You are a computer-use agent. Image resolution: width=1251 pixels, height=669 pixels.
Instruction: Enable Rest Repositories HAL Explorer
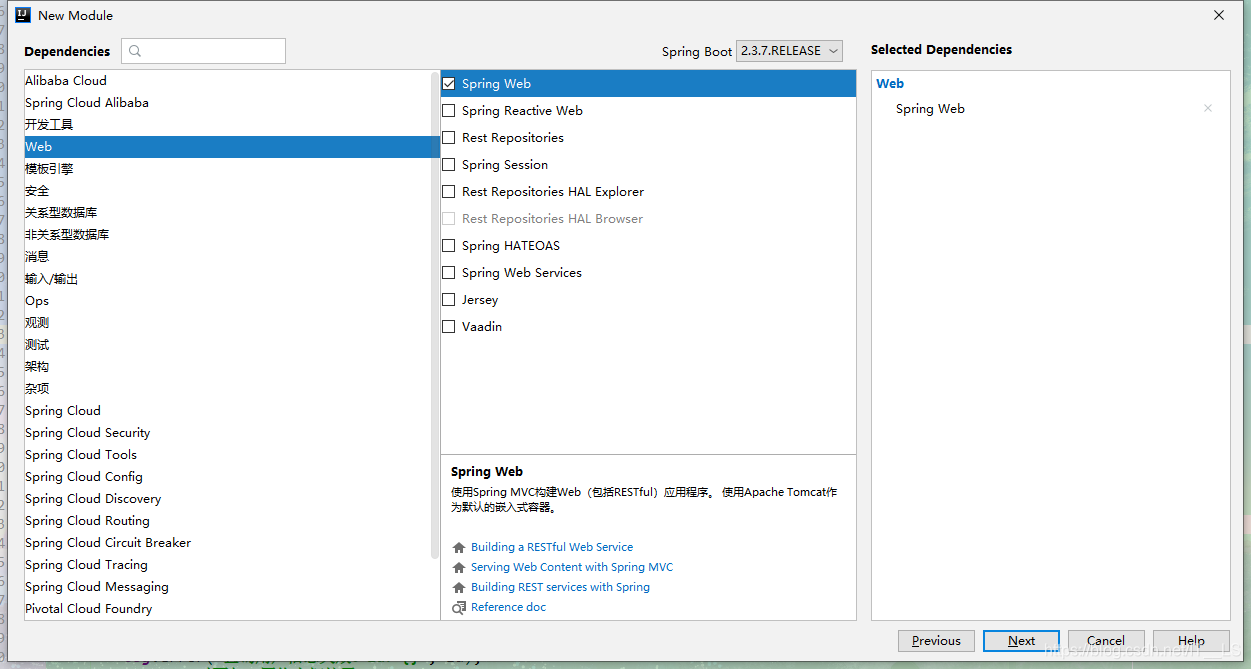coord(449,192)
